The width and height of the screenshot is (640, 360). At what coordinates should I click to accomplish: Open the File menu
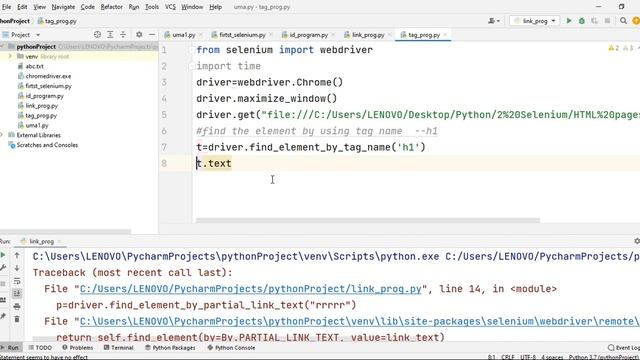(7, 7)
